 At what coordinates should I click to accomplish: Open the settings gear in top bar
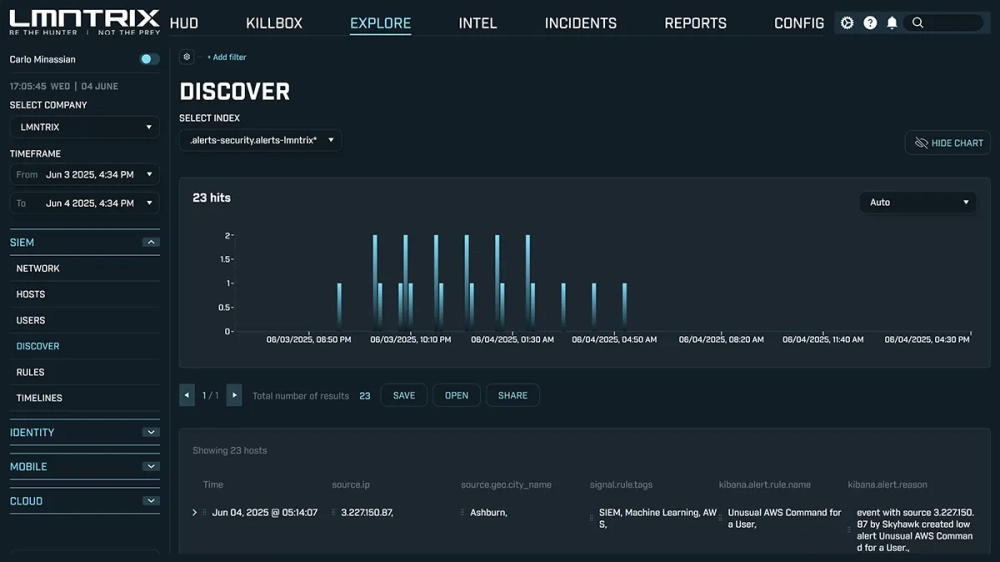(x=846, y=23)
